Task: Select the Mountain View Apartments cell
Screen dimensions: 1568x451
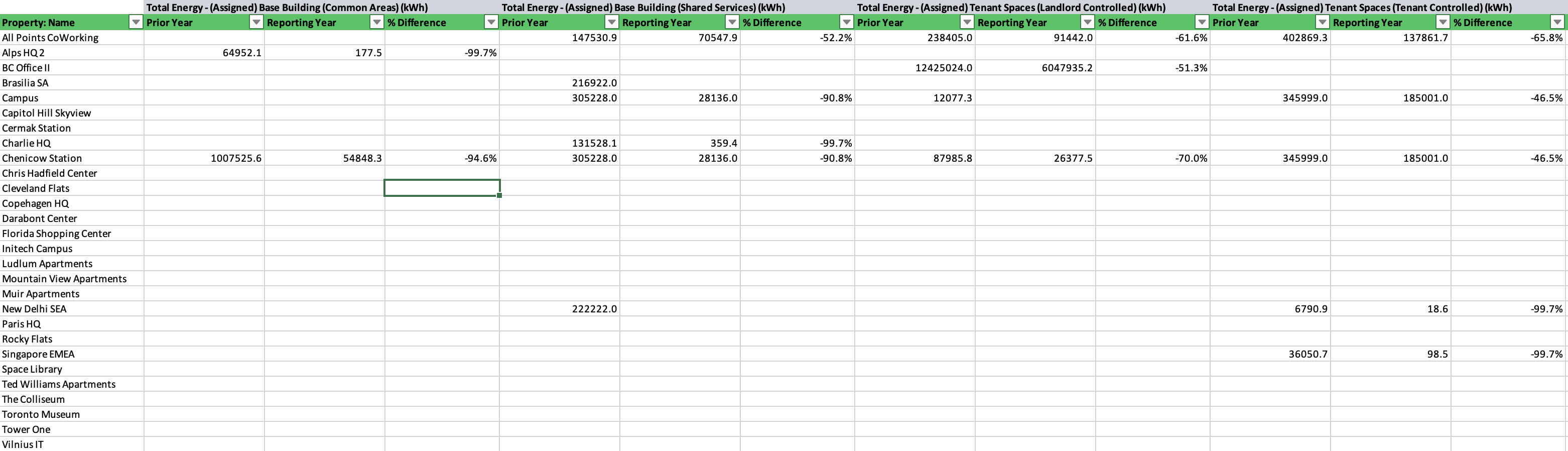Action: tap(72, 279)
